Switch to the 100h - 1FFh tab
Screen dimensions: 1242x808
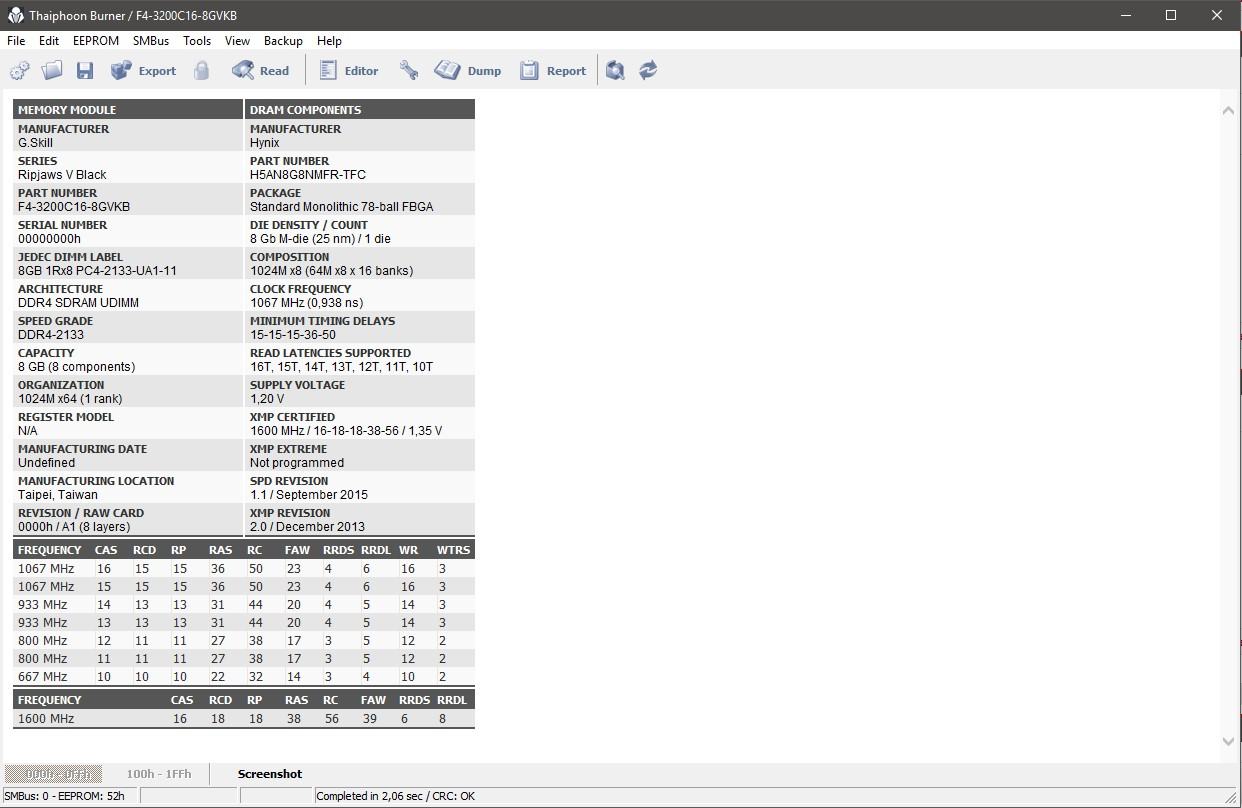pos(158,774)
